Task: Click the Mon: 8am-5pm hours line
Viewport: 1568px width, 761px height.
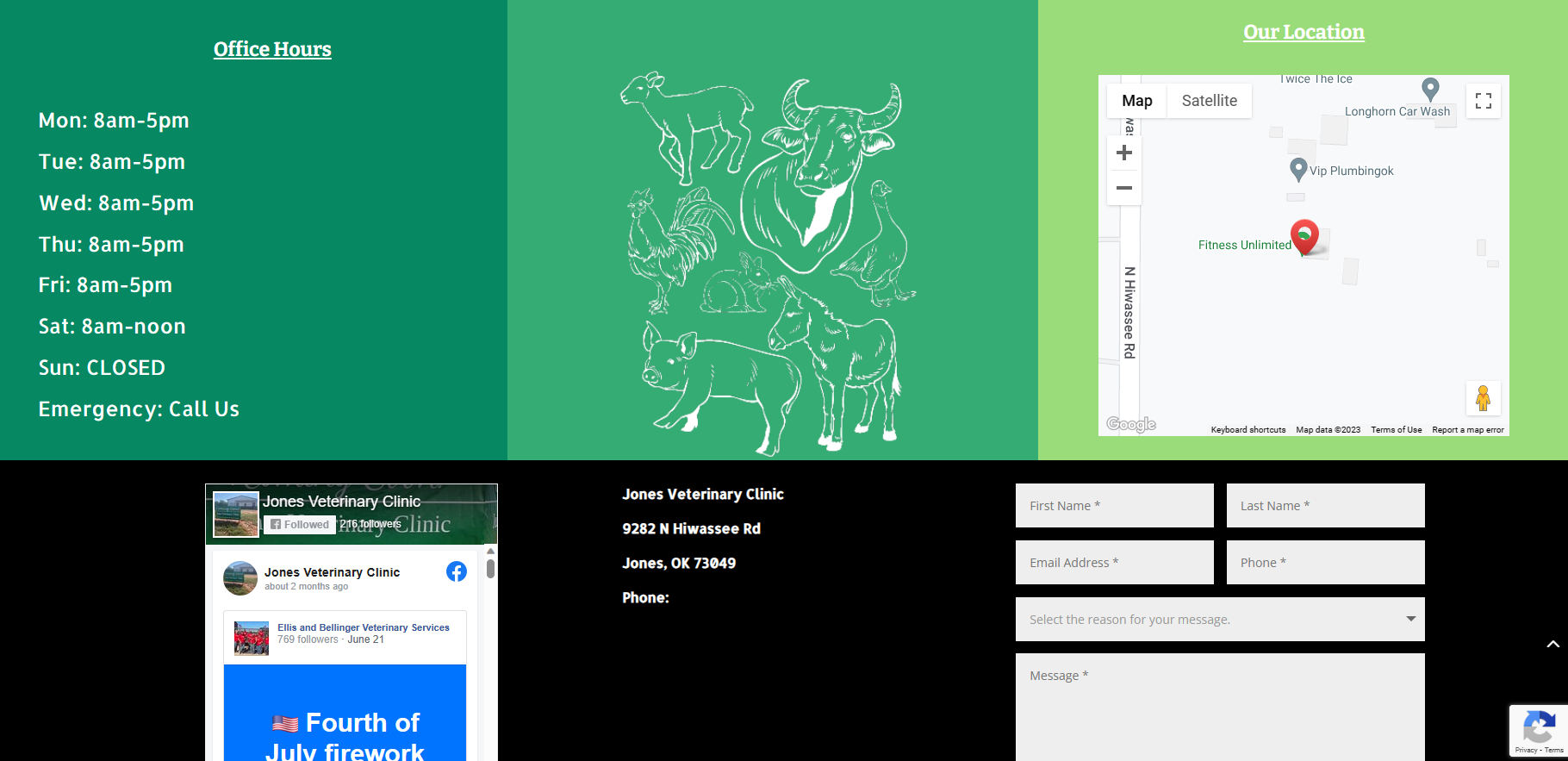Action: tap(114, 120)
